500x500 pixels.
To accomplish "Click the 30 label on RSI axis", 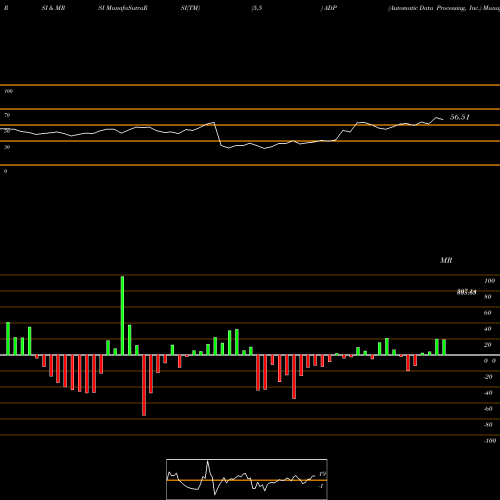I will (x=7, y=147).
